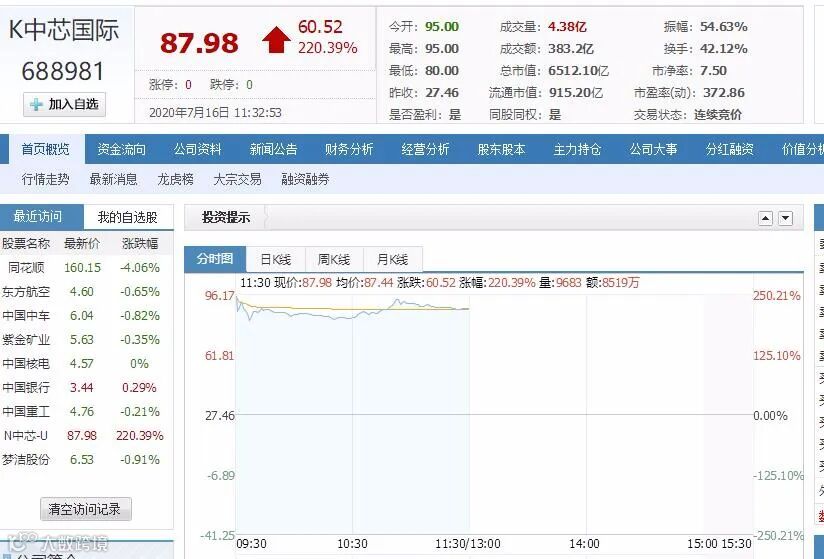824x559 pixels.
Task: Expand 投资提示 panel with down arrow
Action: click(786, 218)
